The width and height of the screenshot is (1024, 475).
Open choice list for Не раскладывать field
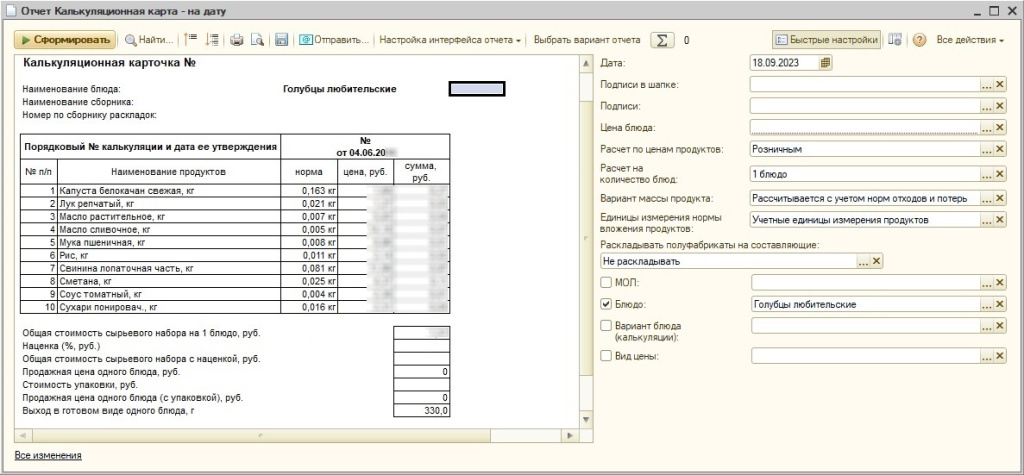863,261
